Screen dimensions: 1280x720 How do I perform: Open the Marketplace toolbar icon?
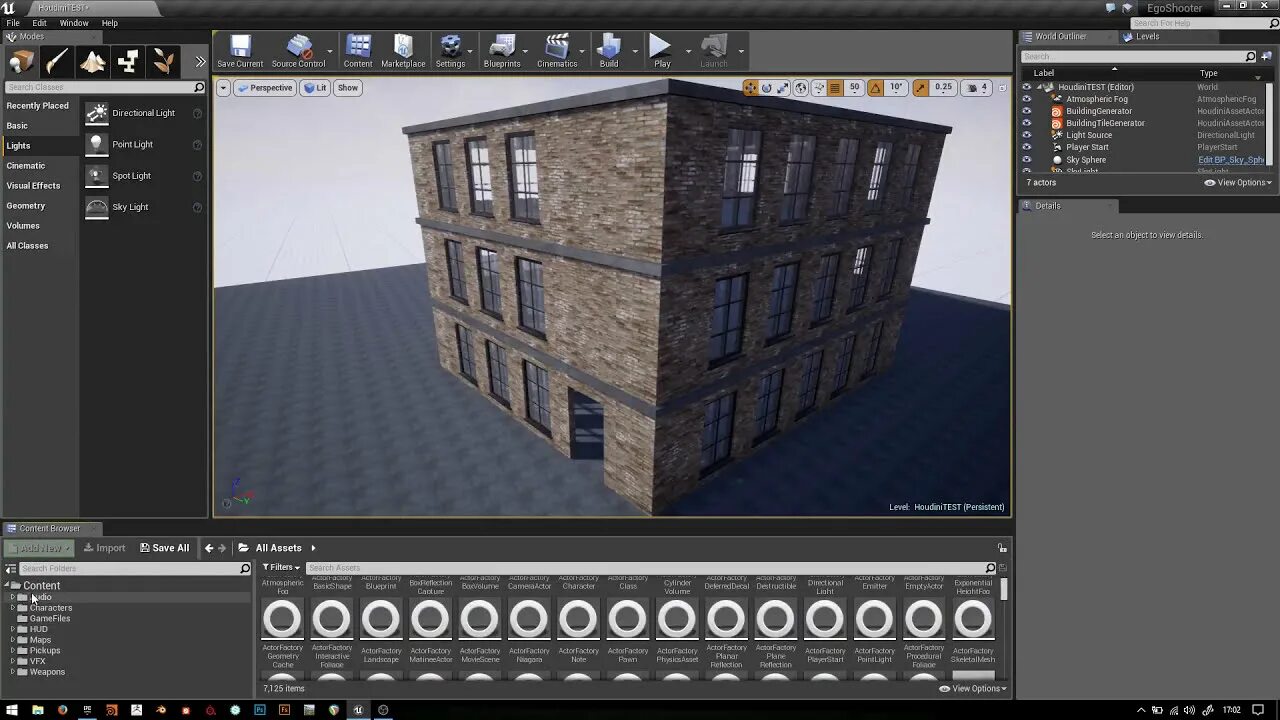pyautogui.click(x=403, y=51)
